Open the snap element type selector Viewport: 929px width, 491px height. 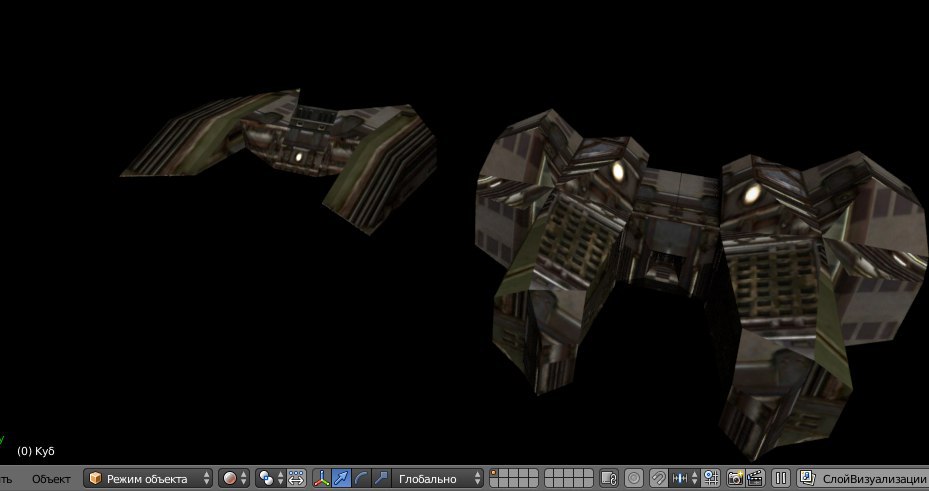click(x=684, y=478)
